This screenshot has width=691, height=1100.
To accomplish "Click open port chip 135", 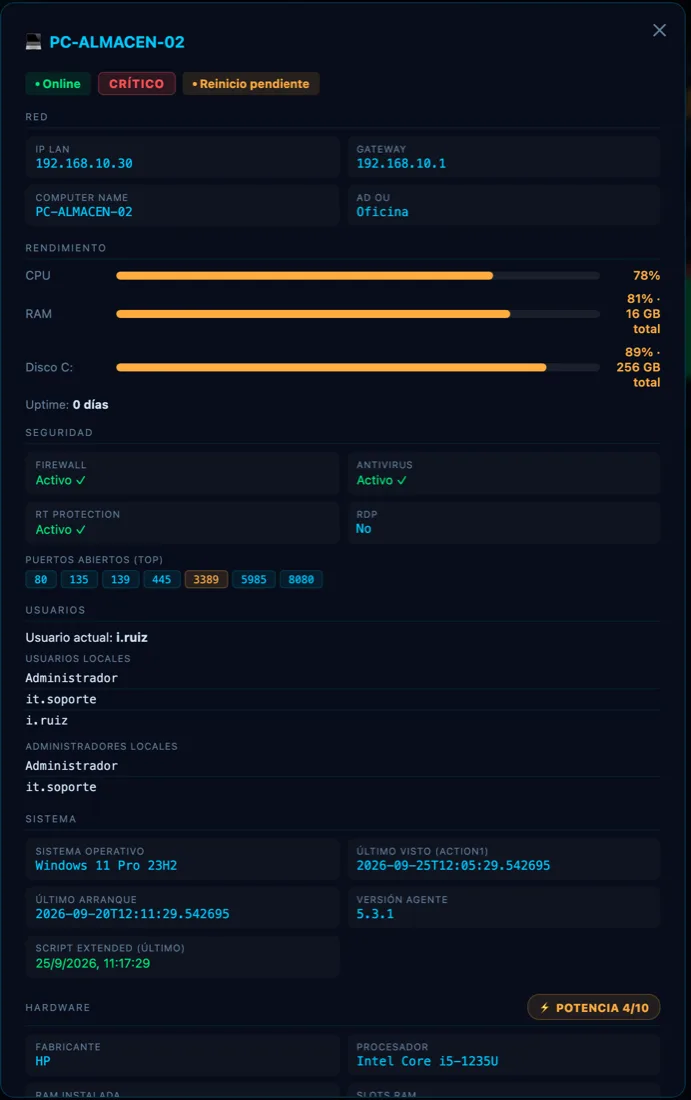I will [79, 579].
